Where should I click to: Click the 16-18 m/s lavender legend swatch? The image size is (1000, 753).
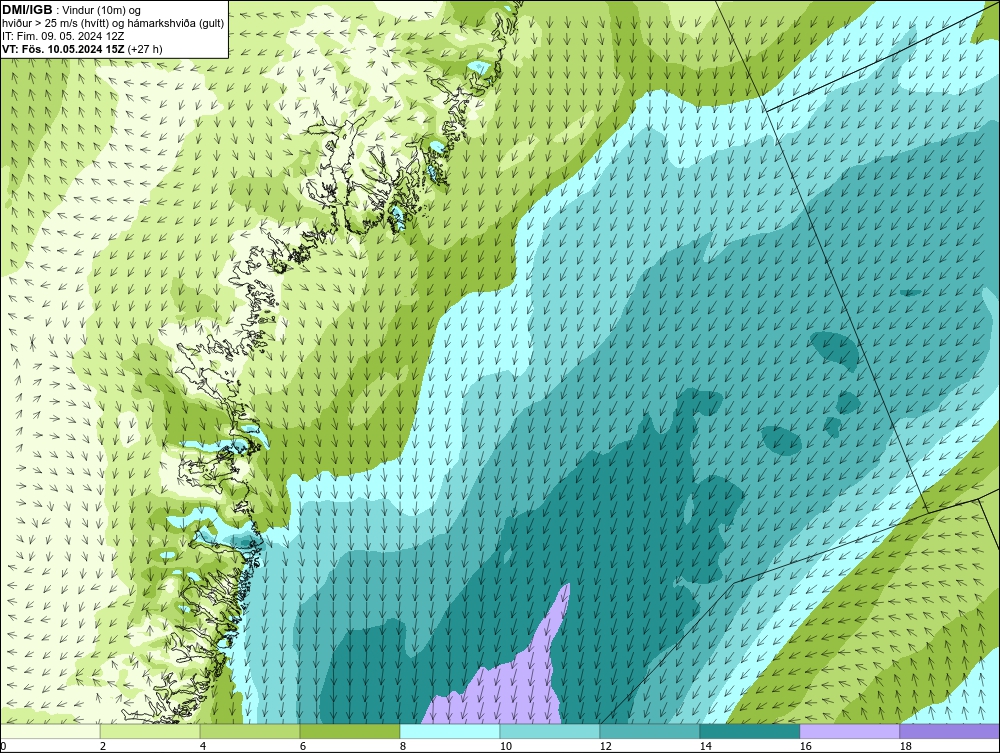pos(849,731)
